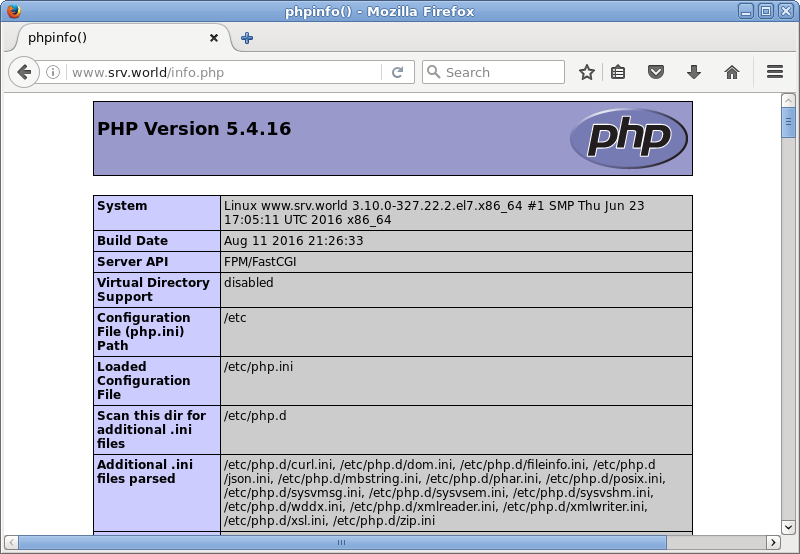Reload the current page
The width and height of the screenshot is (800, 554).
tap(397, 72)
